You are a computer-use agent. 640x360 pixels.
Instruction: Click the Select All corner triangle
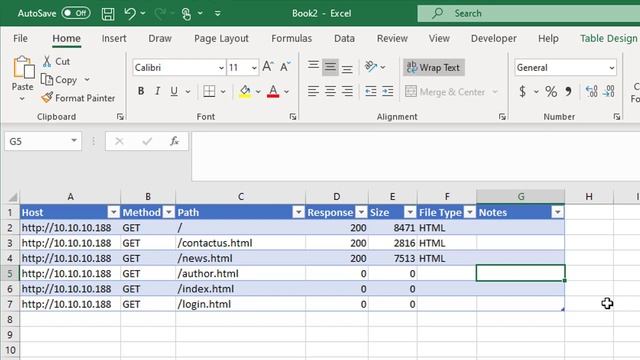pyautogui.click(x=12, y=198)
